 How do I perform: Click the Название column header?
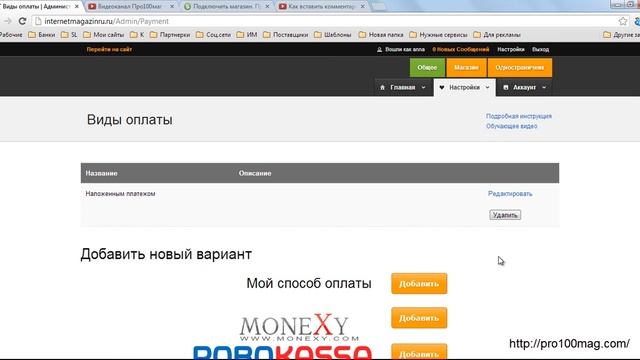[102, 173]
